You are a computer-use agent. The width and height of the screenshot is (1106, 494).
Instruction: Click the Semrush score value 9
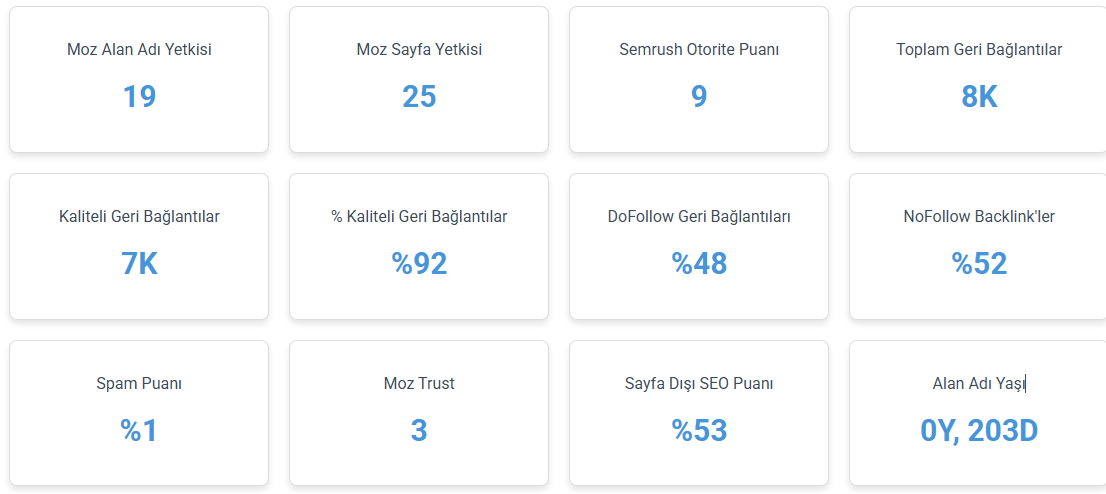pos(699,97)
